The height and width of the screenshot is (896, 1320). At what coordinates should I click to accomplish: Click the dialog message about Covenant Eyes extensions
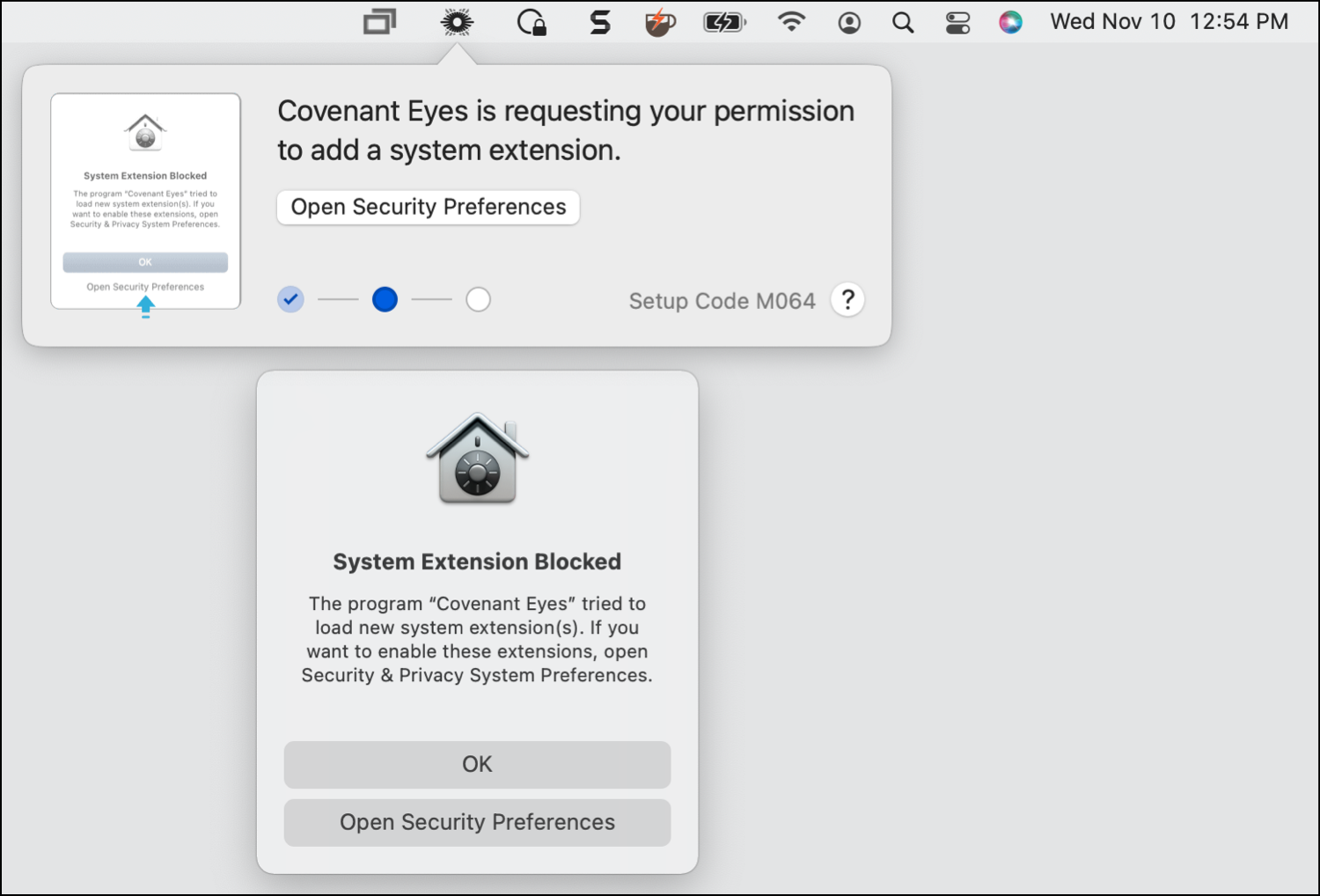[477, 640]
